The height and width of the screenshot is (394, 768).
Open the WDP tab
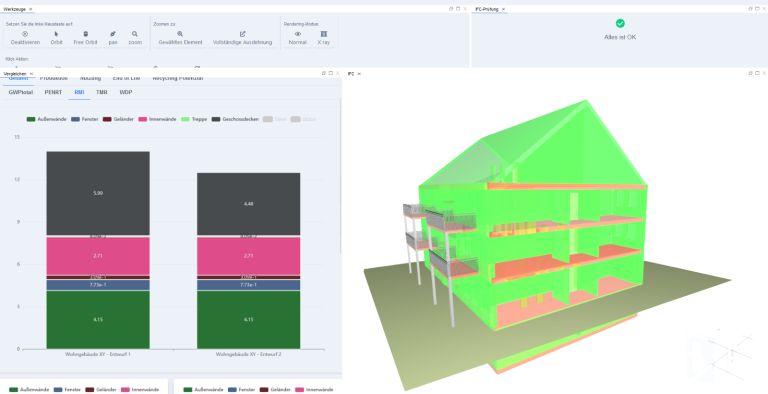(126, 92)
